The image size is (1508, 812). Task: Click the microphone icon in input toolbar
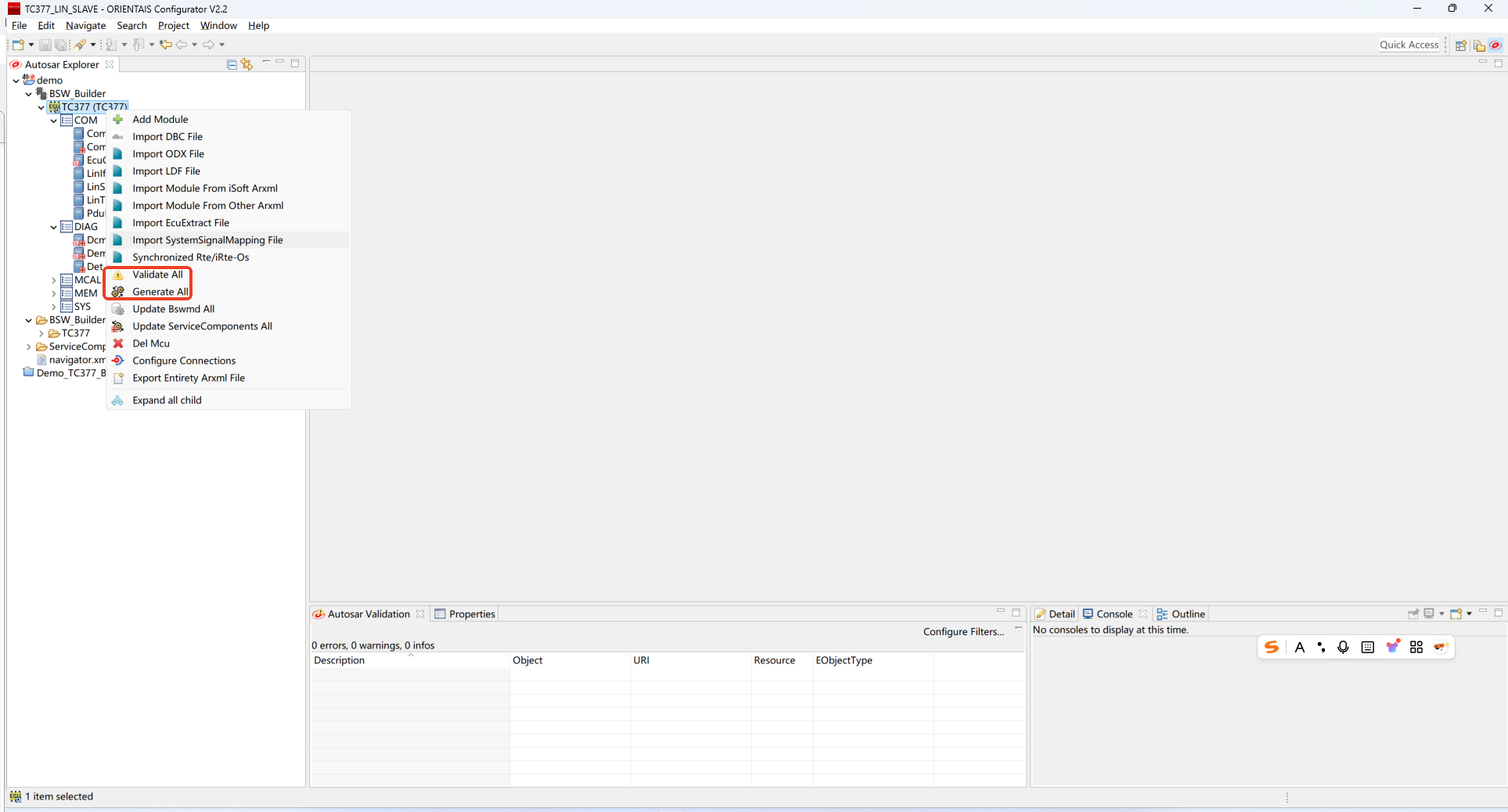pos(1343,647)
